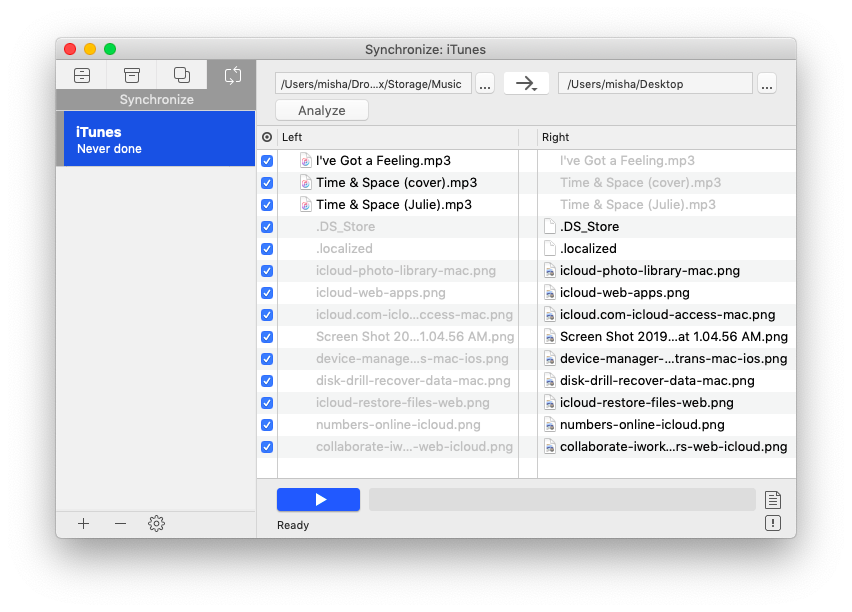Screen dimensions: 852x612
Task: Toggle icloud.com-icloud-access-mac.png checkbox
Action: 267,315
